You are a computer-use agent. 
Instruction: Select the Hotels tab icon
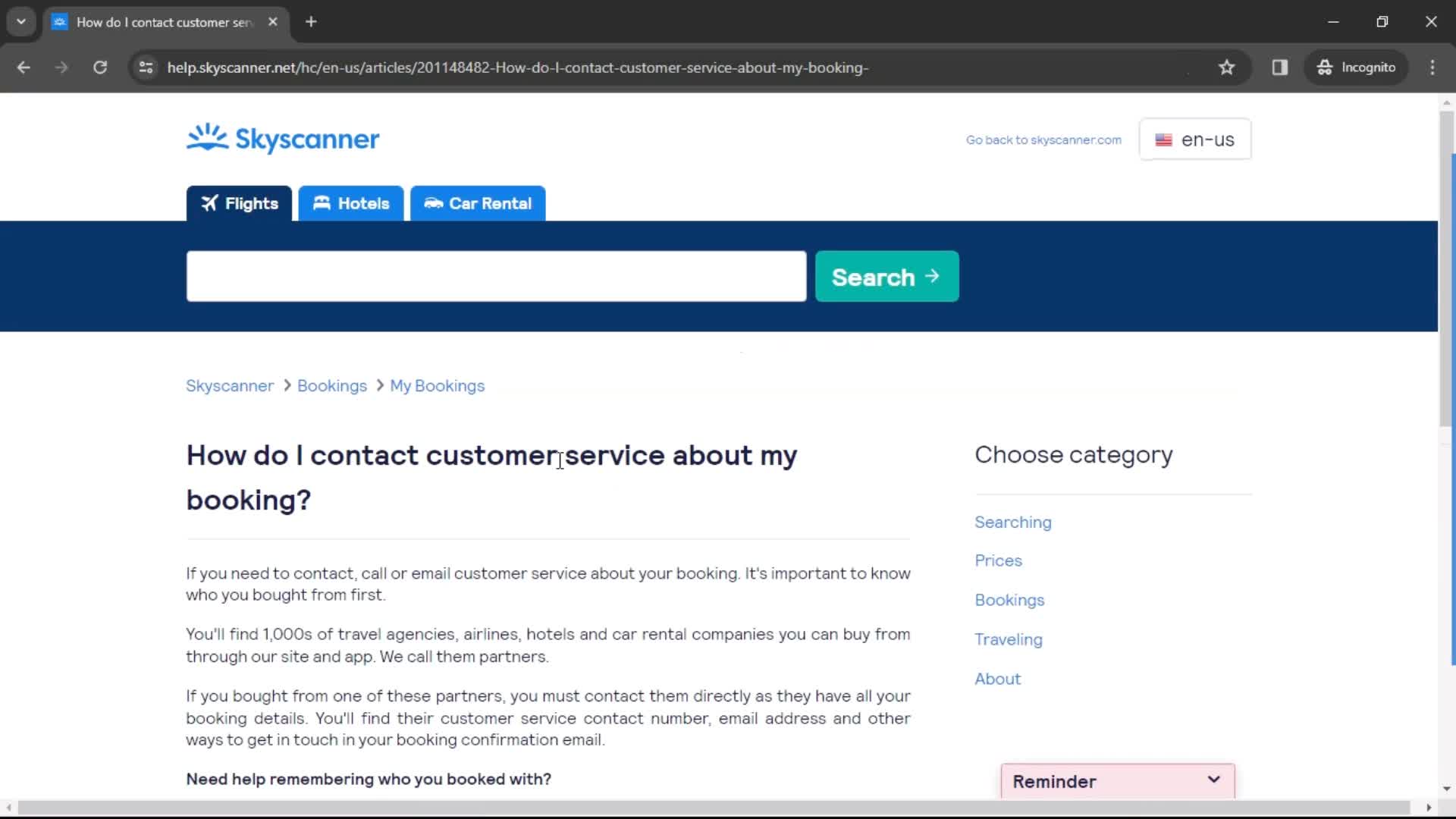click(x=322, y=203)
